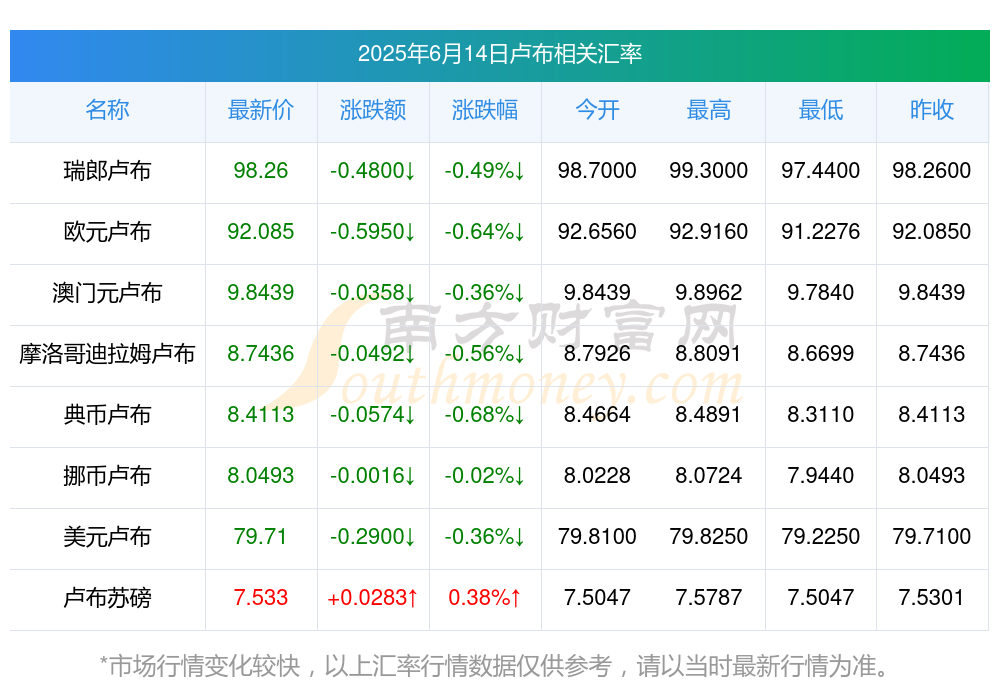Select the 最新价 column header
Screen dimensions: 1000x698
(x=261, y=110)
